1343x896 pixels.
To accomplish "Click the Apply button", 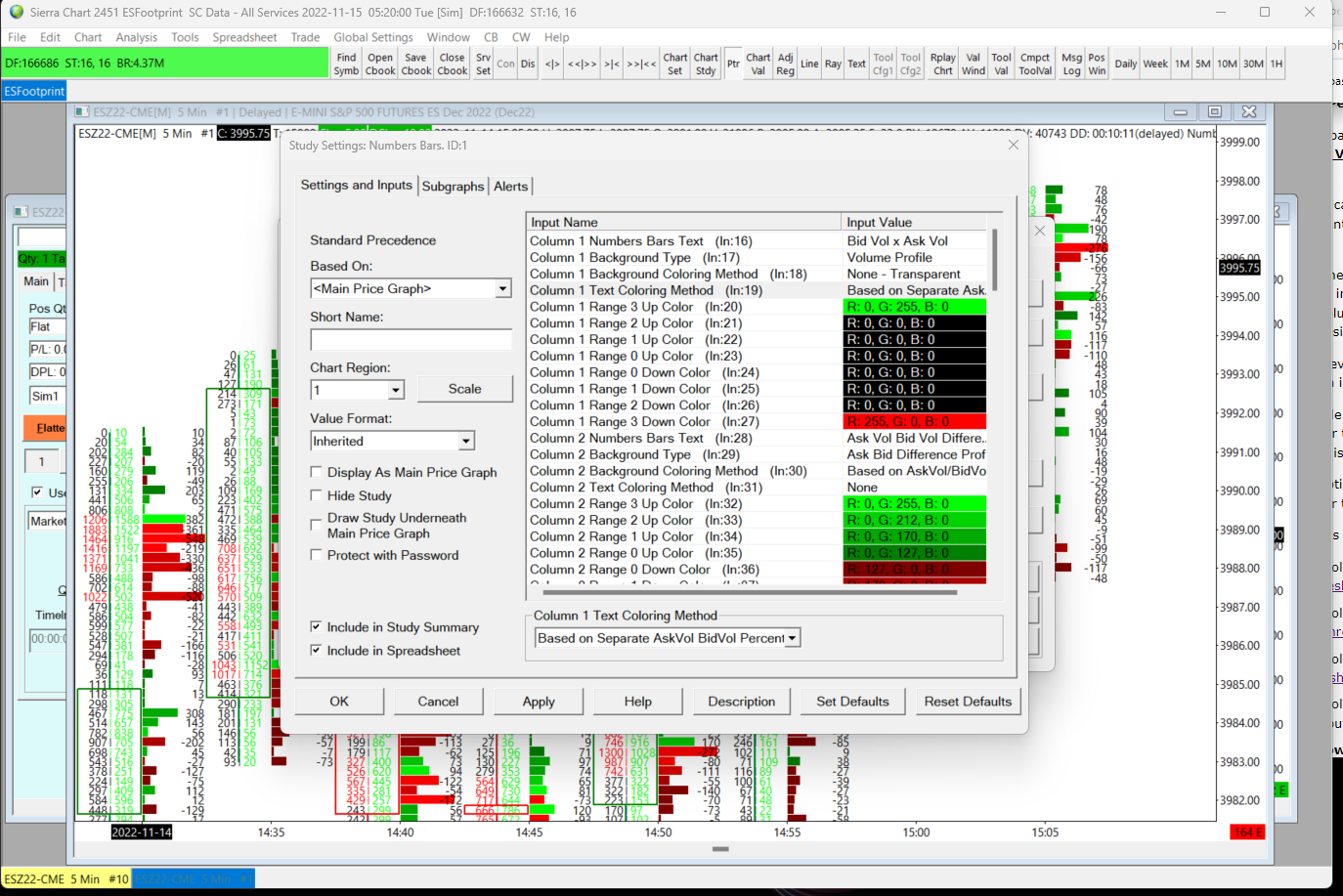I will click(x=539, y=702).
